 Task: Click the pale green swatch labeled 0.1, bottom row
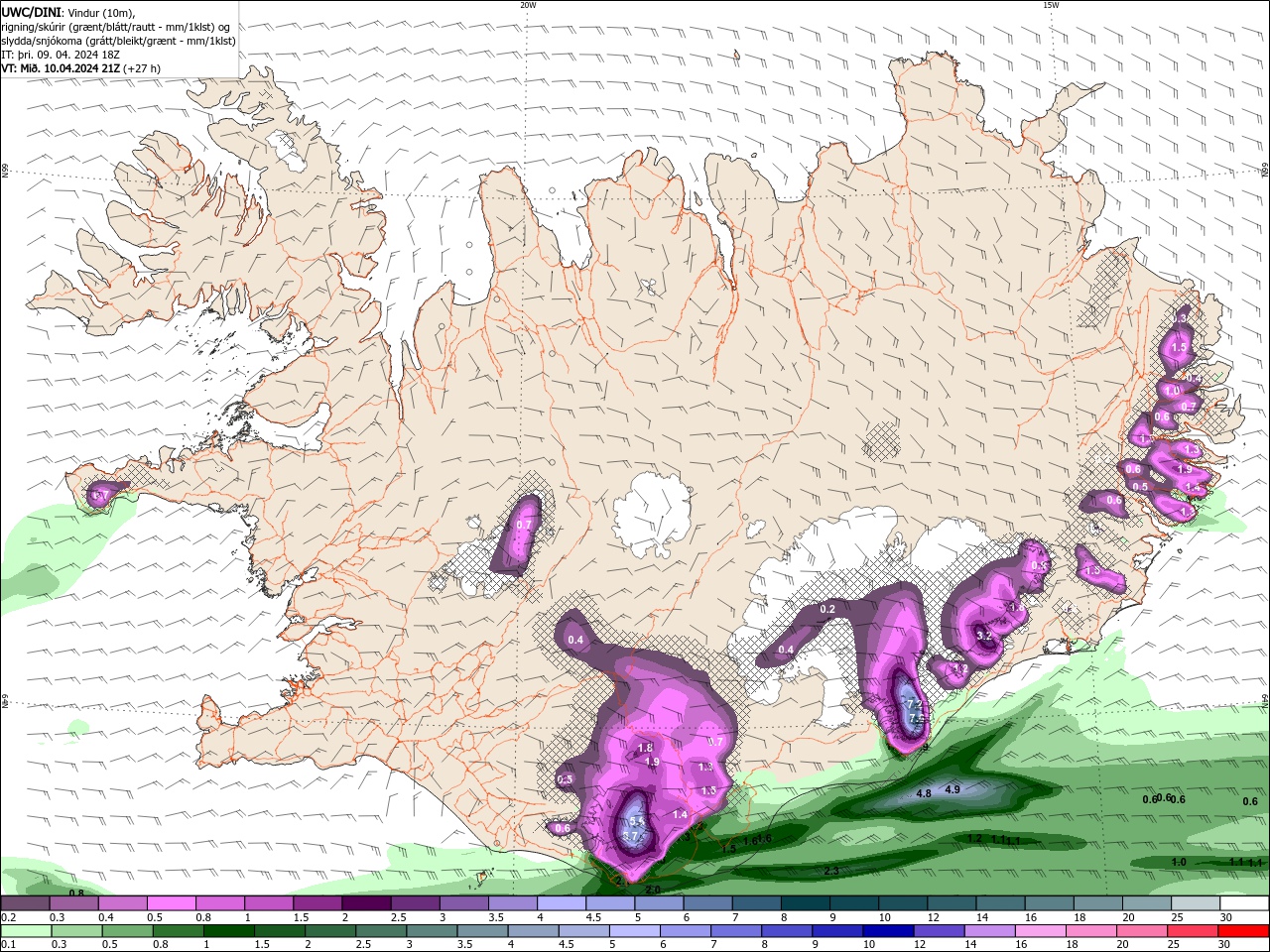tap(25, 931)
